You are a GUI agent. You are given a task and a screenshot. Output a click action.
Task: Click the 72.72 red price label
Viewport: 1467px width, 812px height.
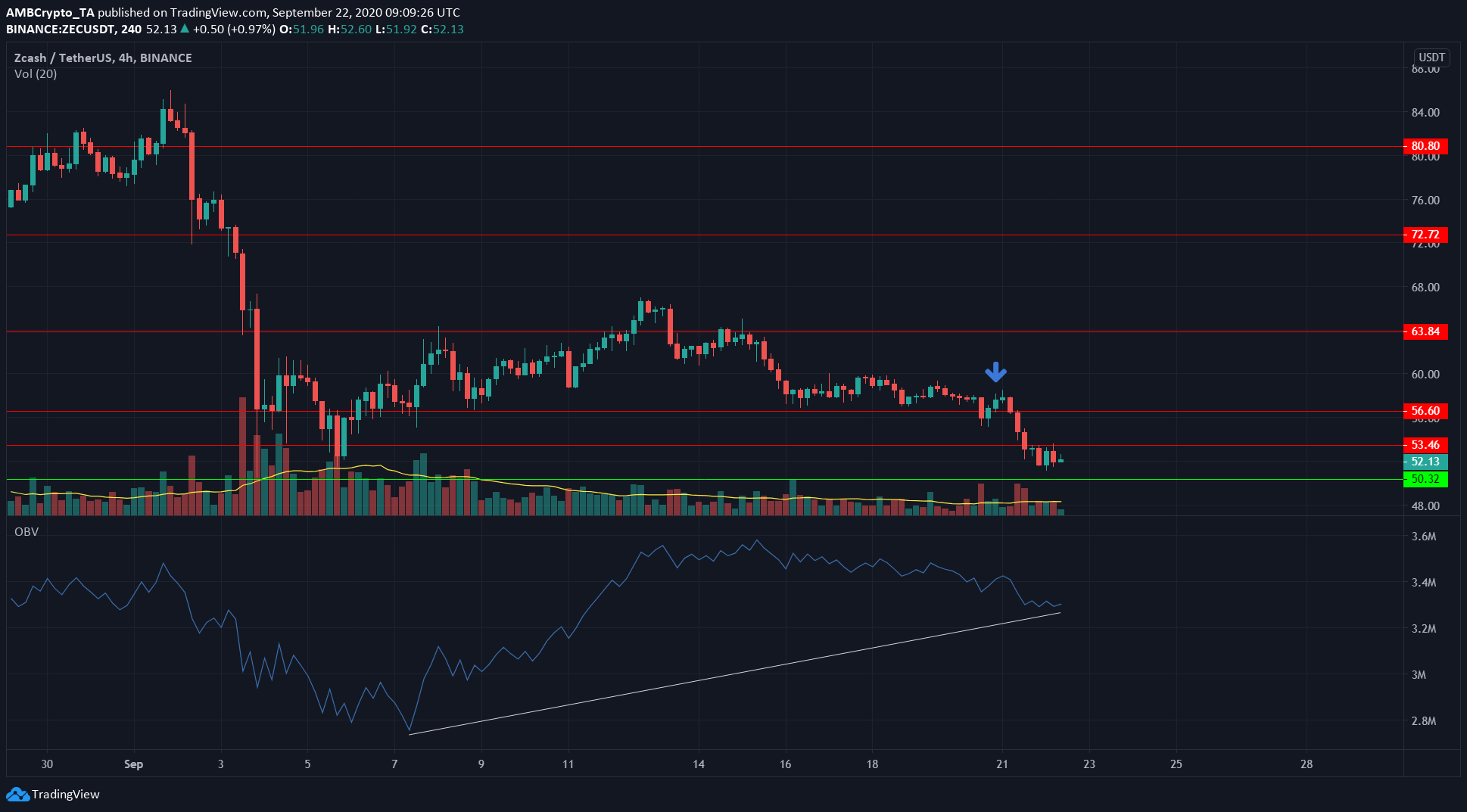[1425, 235]
